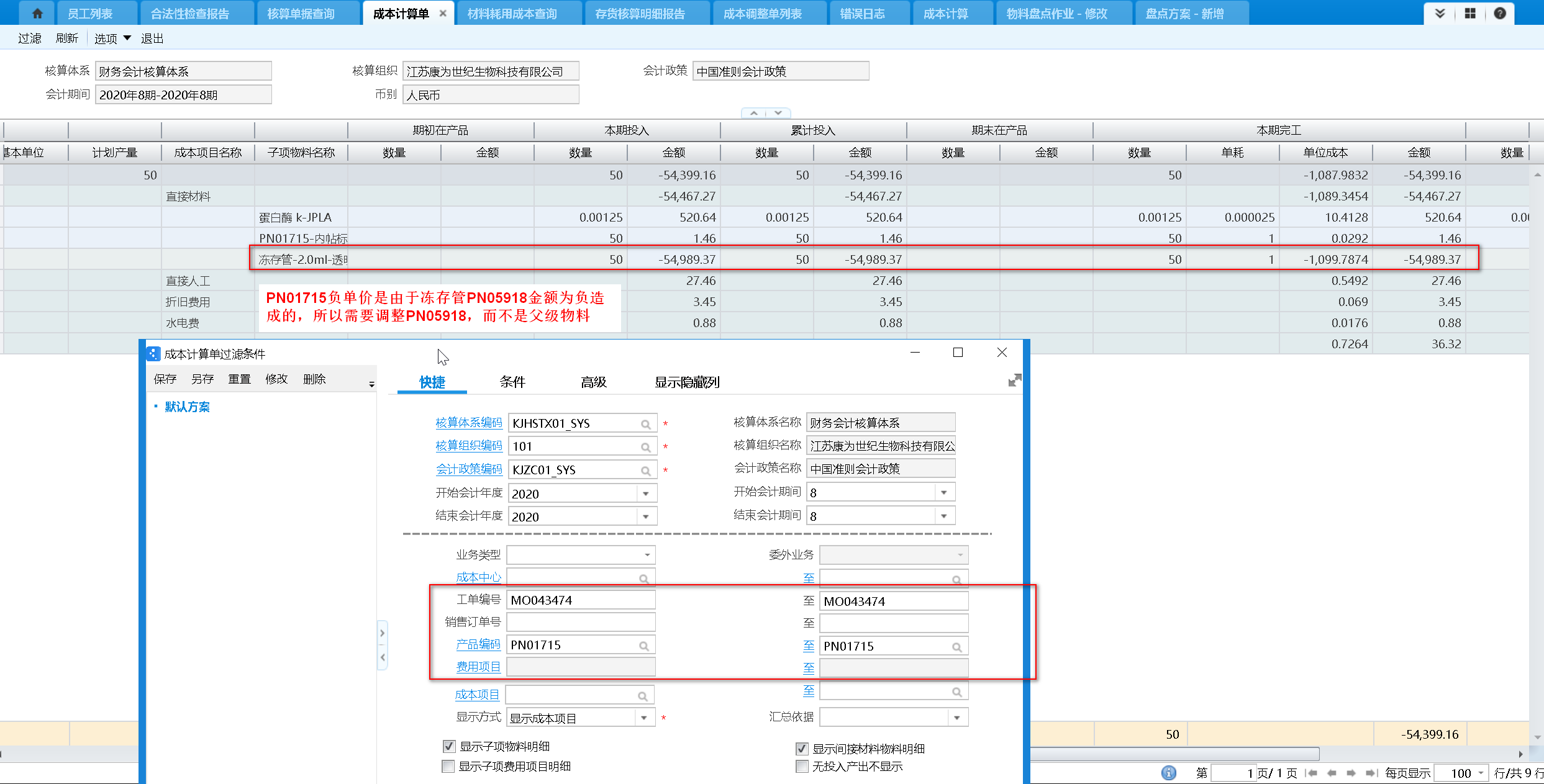The height and width of the screenshot is (784, 1544).
Task: Open the grid apps icon
Action: 1470,13
